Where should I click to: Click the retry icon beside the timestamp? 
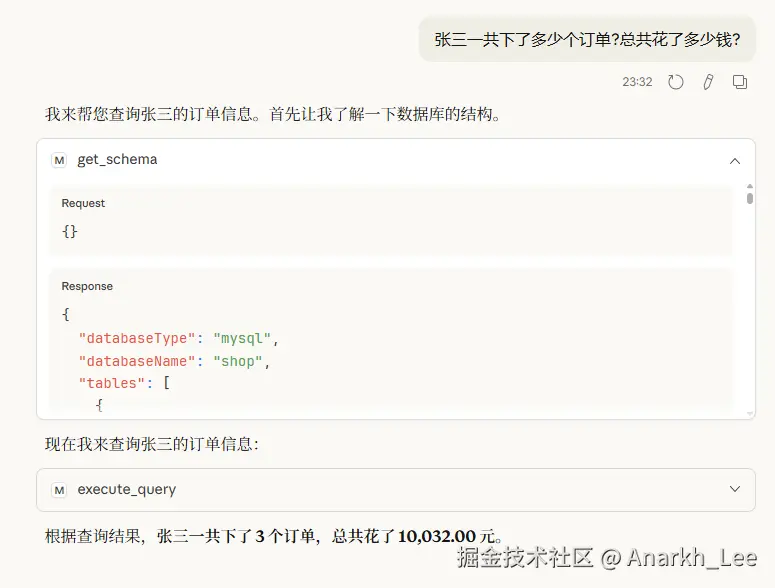tap(676, 82)
